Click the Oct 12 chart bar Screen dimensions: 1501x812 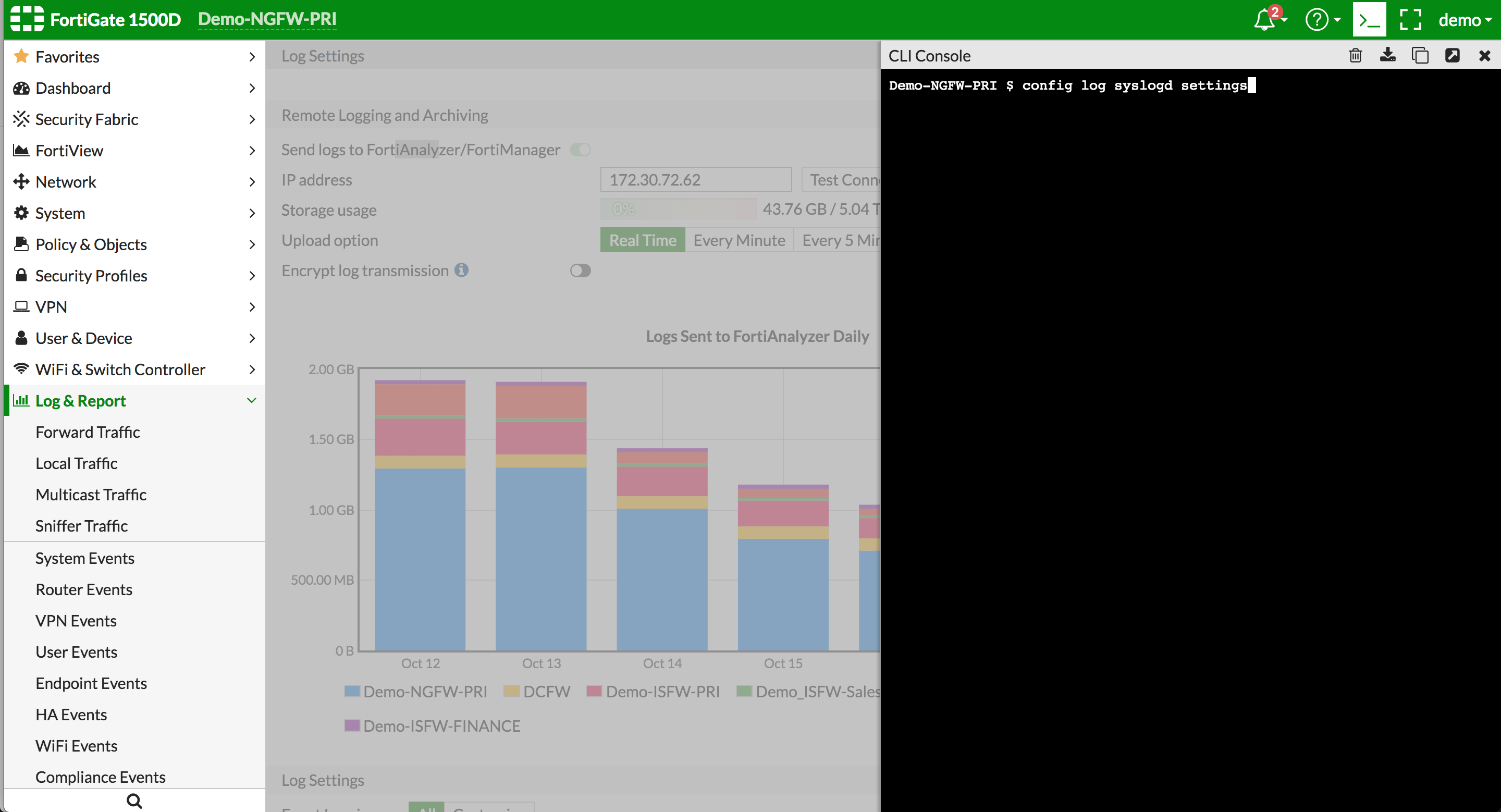coord(420,515)
